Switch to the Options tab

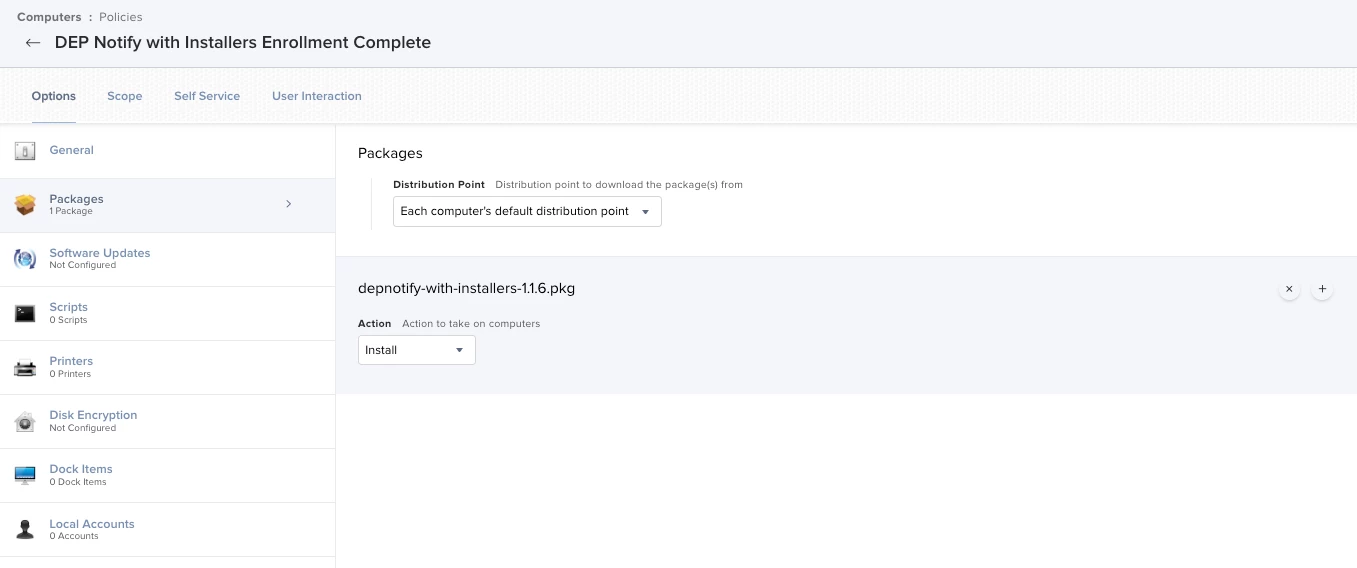pos(54,96)
